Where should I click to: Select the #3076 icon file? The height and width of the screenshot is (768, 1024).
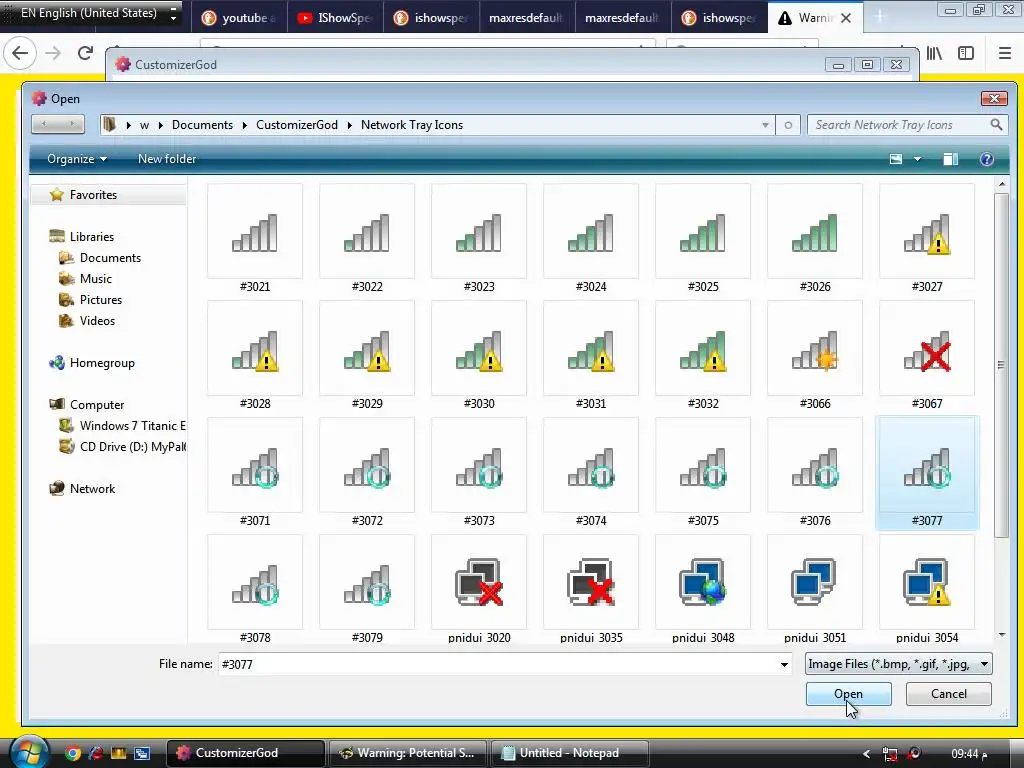pos(815,472)
